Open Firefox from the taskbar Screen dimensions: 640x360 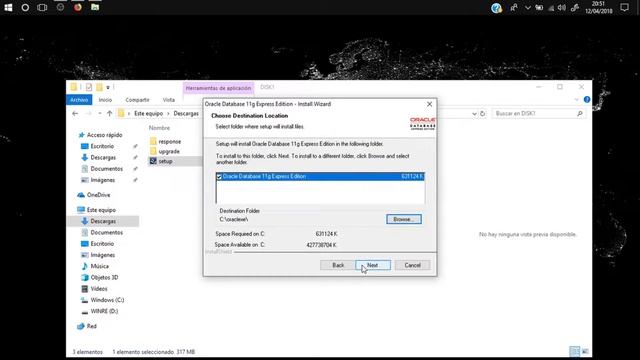click(x=78, y=7)
